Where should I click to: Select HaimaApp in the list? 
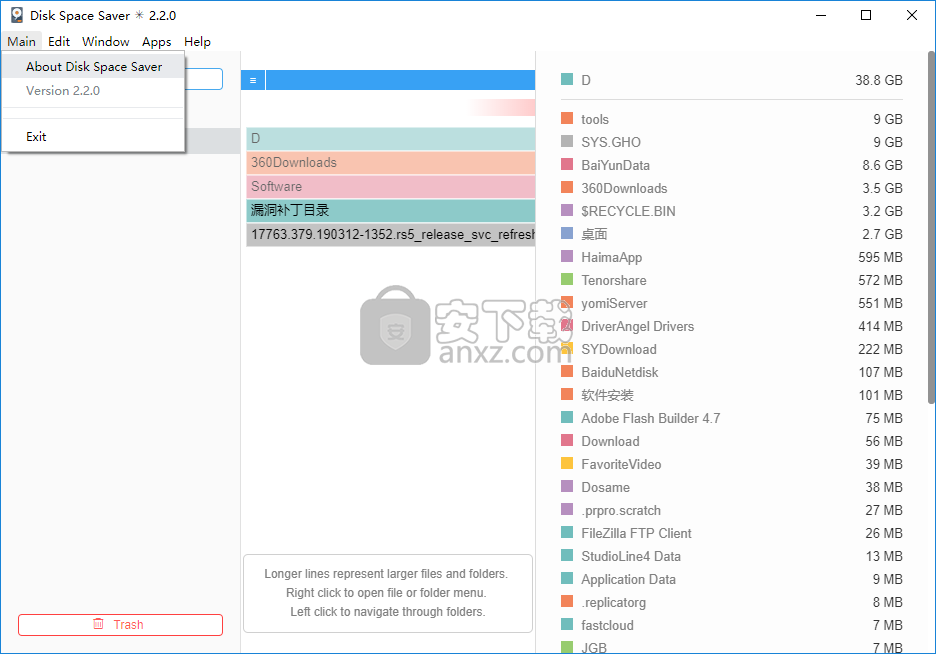click(612, 257)
